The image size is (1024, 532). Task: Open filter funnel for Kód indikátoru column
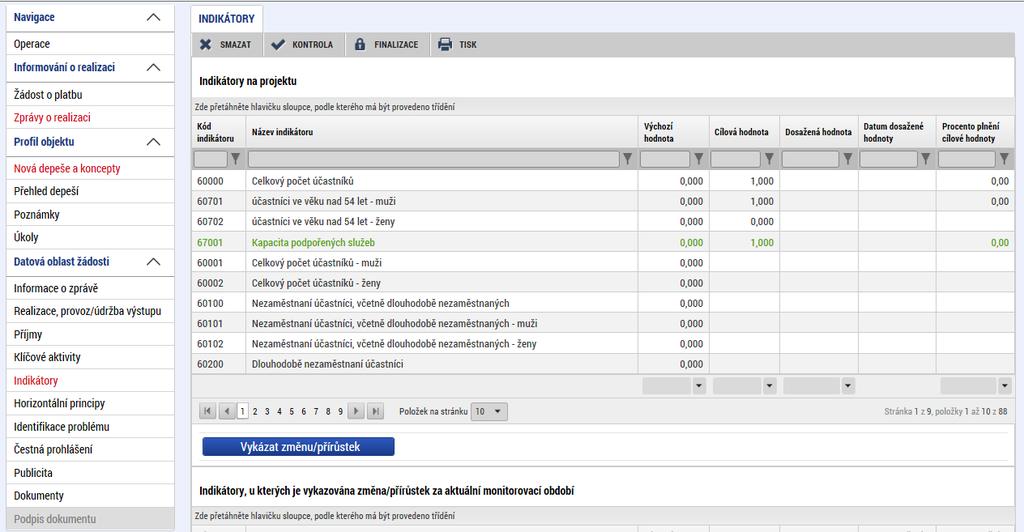click(x=236, y=159)
